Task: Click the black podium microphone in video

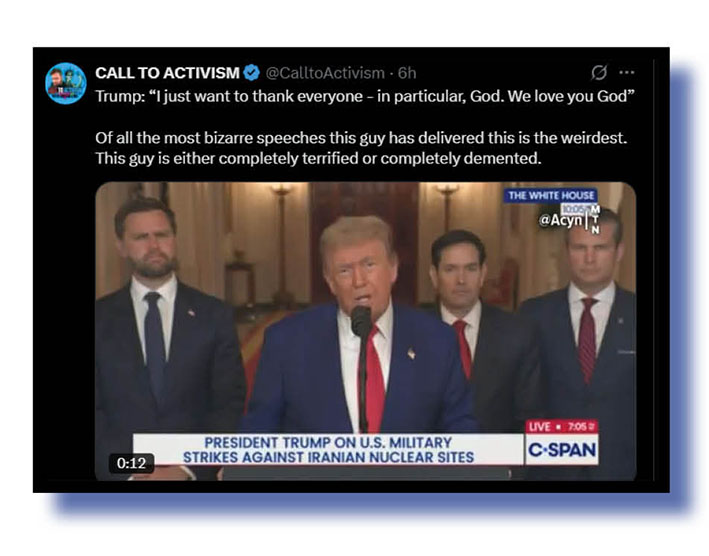Action: (361, 321)
